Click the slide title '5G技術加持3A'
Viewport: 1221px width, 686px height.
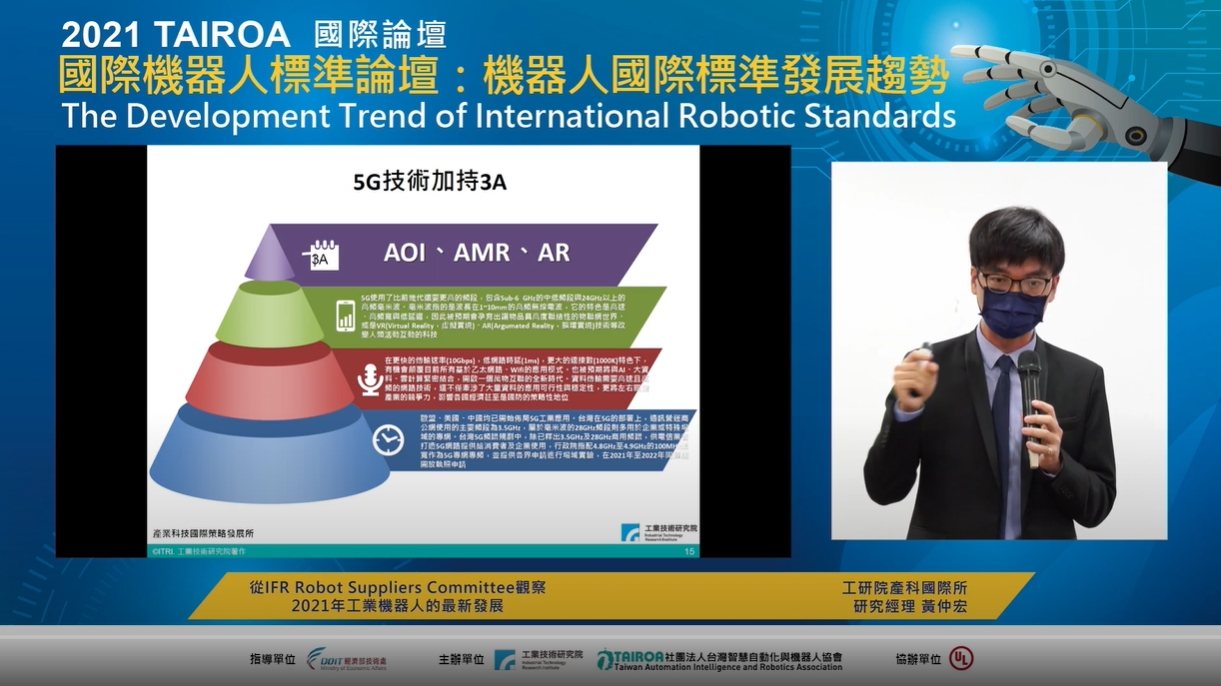pos(430,183)
